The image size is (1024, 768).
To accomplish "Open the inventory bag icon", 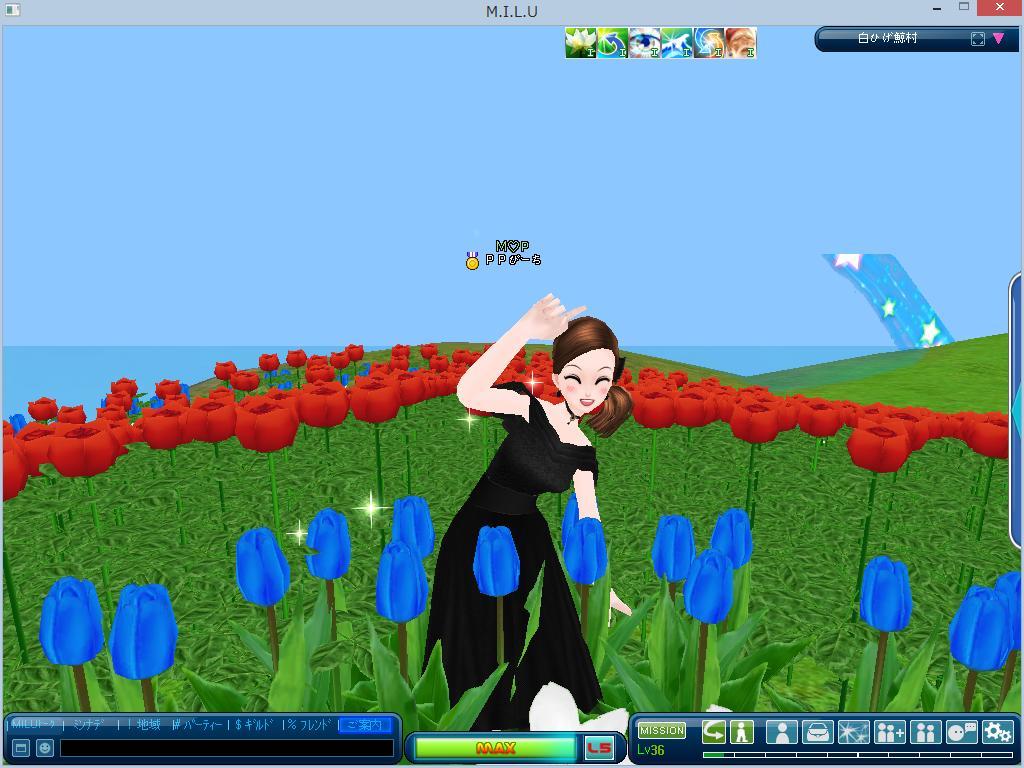I will (x=817, y=732).
